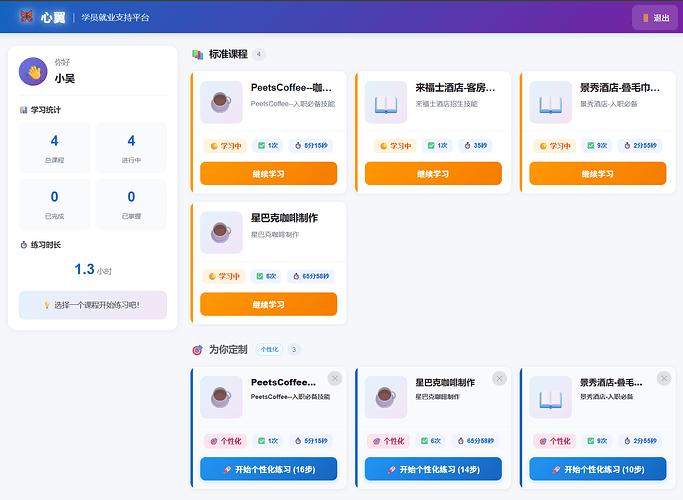Continue learning the 景秀酒店 standard course
Viewport: 683px width, 500px height.
(598, 174)
